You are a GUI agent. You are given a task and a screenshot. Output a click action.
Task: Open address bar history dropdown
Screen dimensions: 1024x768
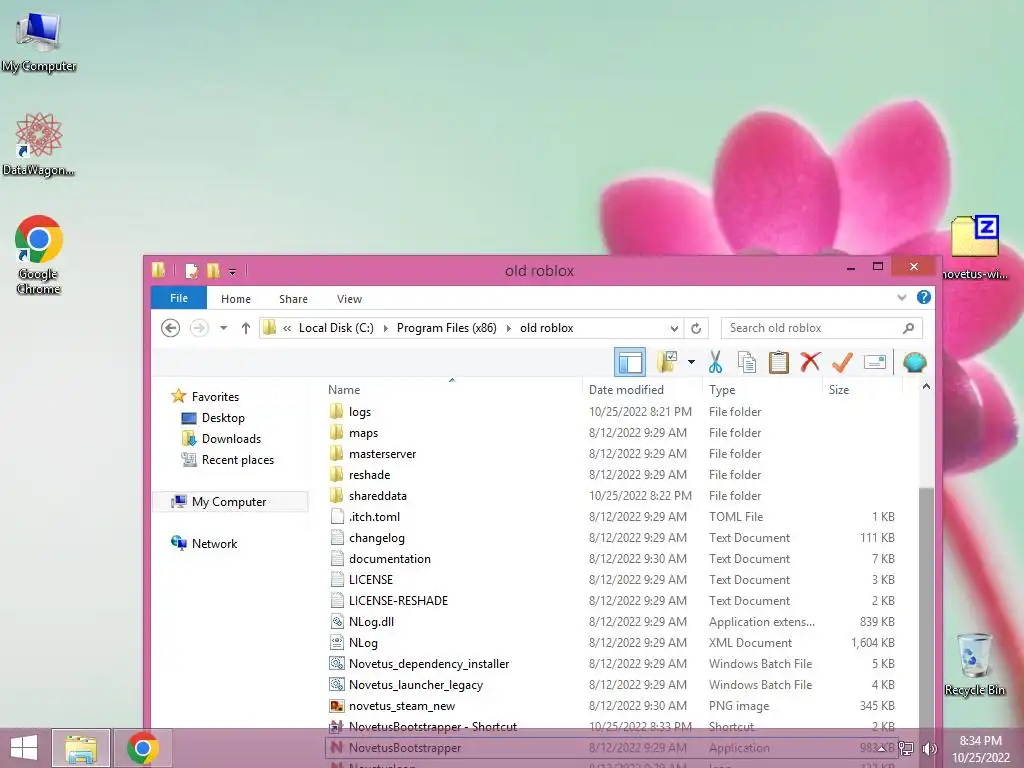(x=674, y=328)
